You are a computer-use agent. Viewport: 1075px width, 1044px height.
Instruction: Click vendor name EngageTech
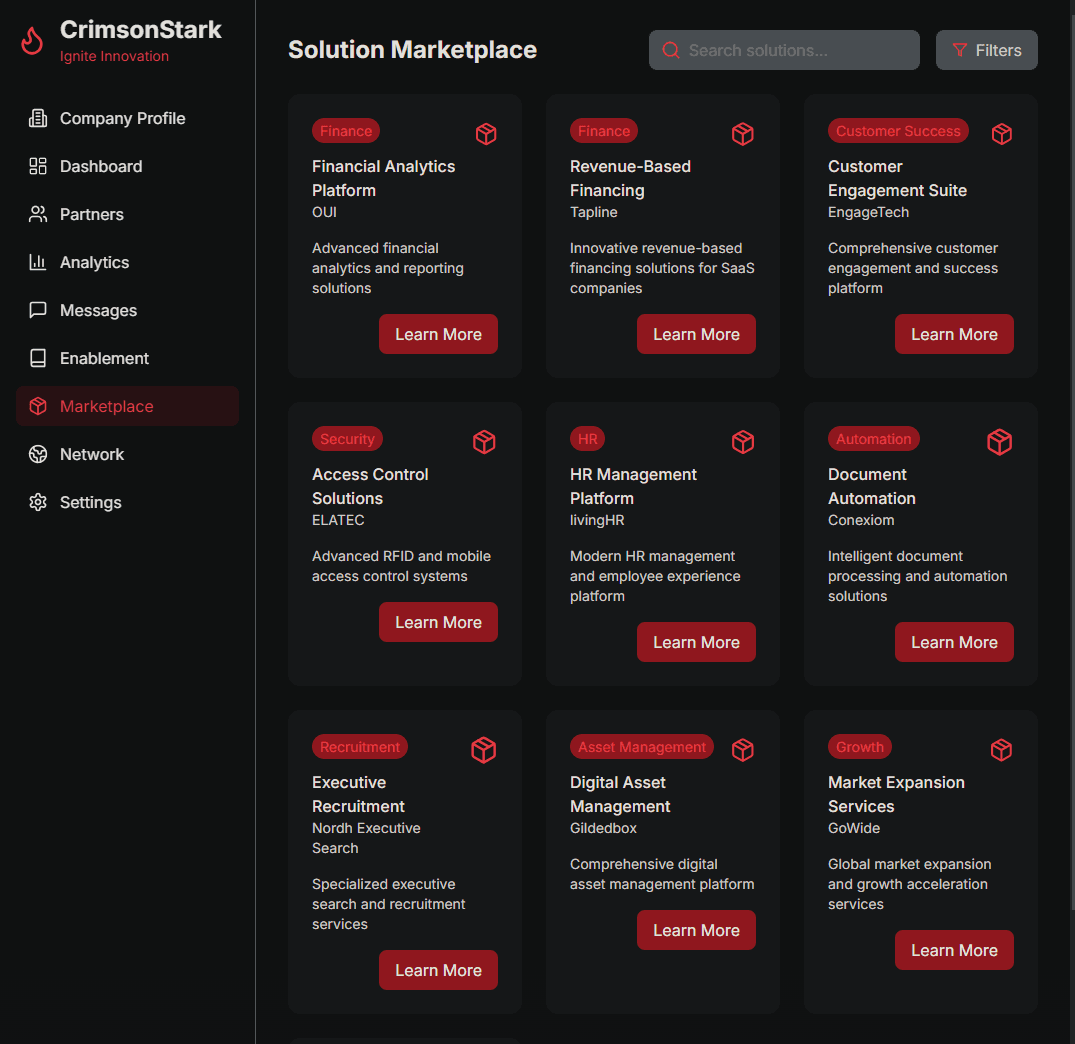coord(869,213)
